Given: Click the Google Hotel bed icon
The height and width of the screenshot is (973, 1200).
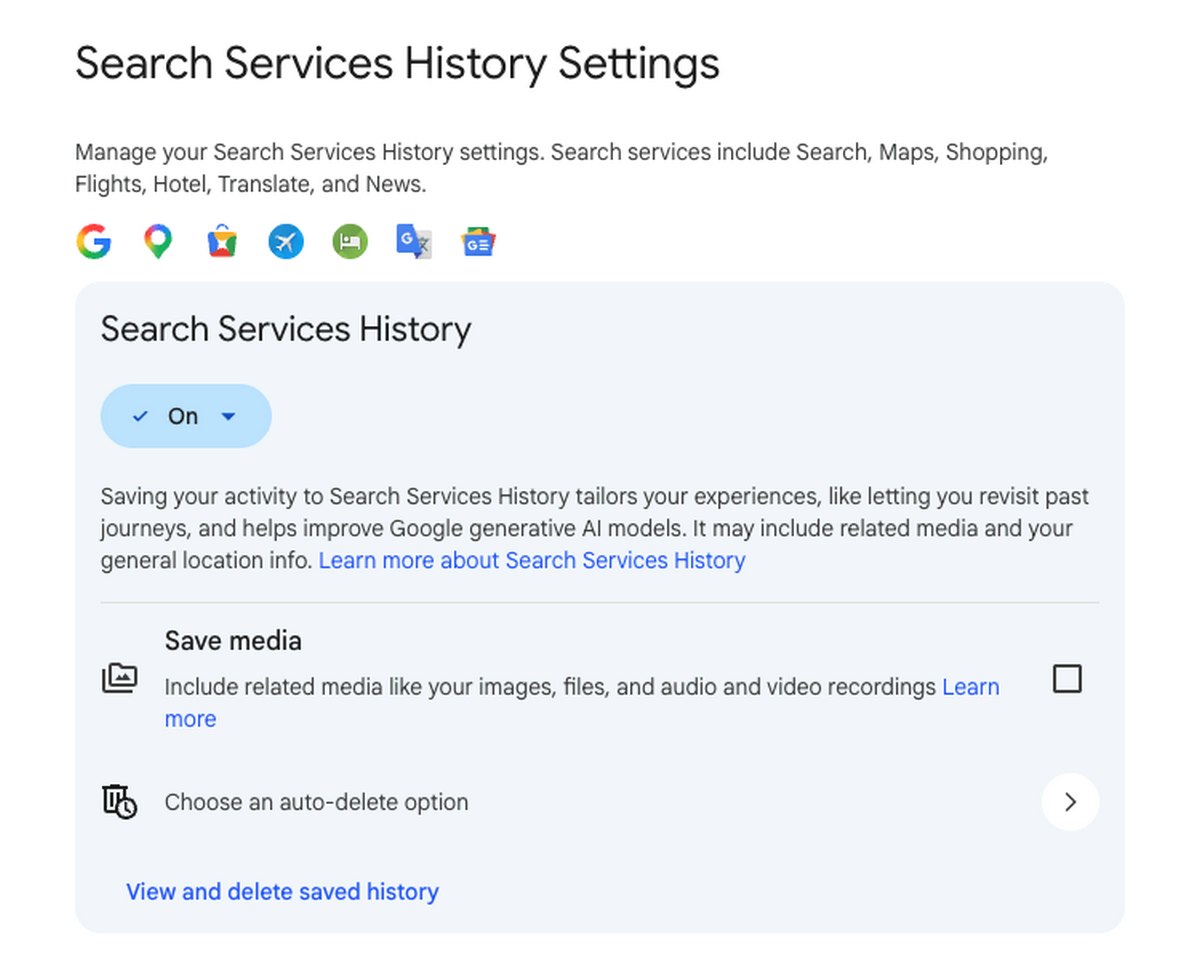Looking at the screenshot, I should click(x=350, y=241).
